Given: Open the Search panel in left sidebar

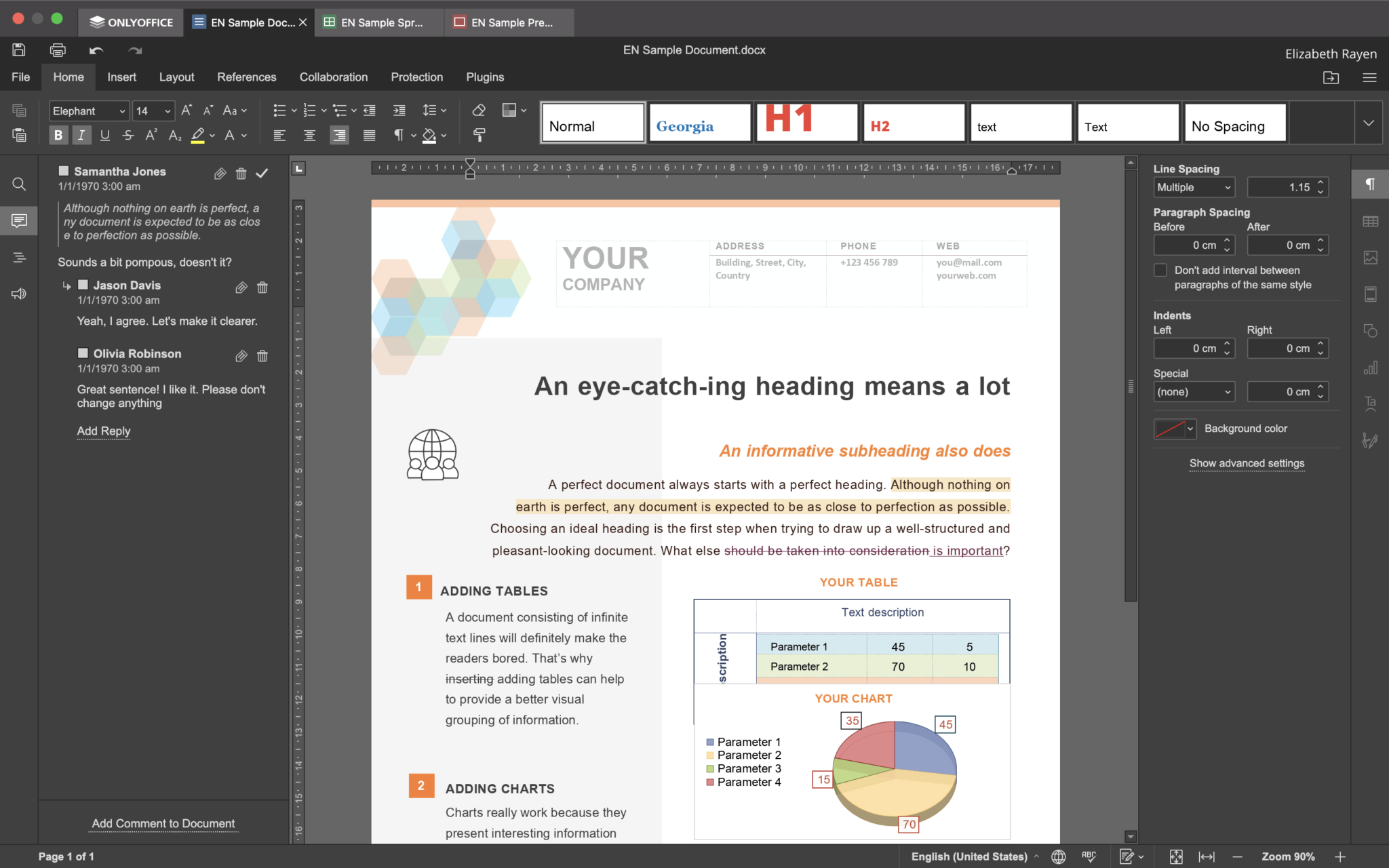Looking at the screenshot, I should click(x=18, y=184).
